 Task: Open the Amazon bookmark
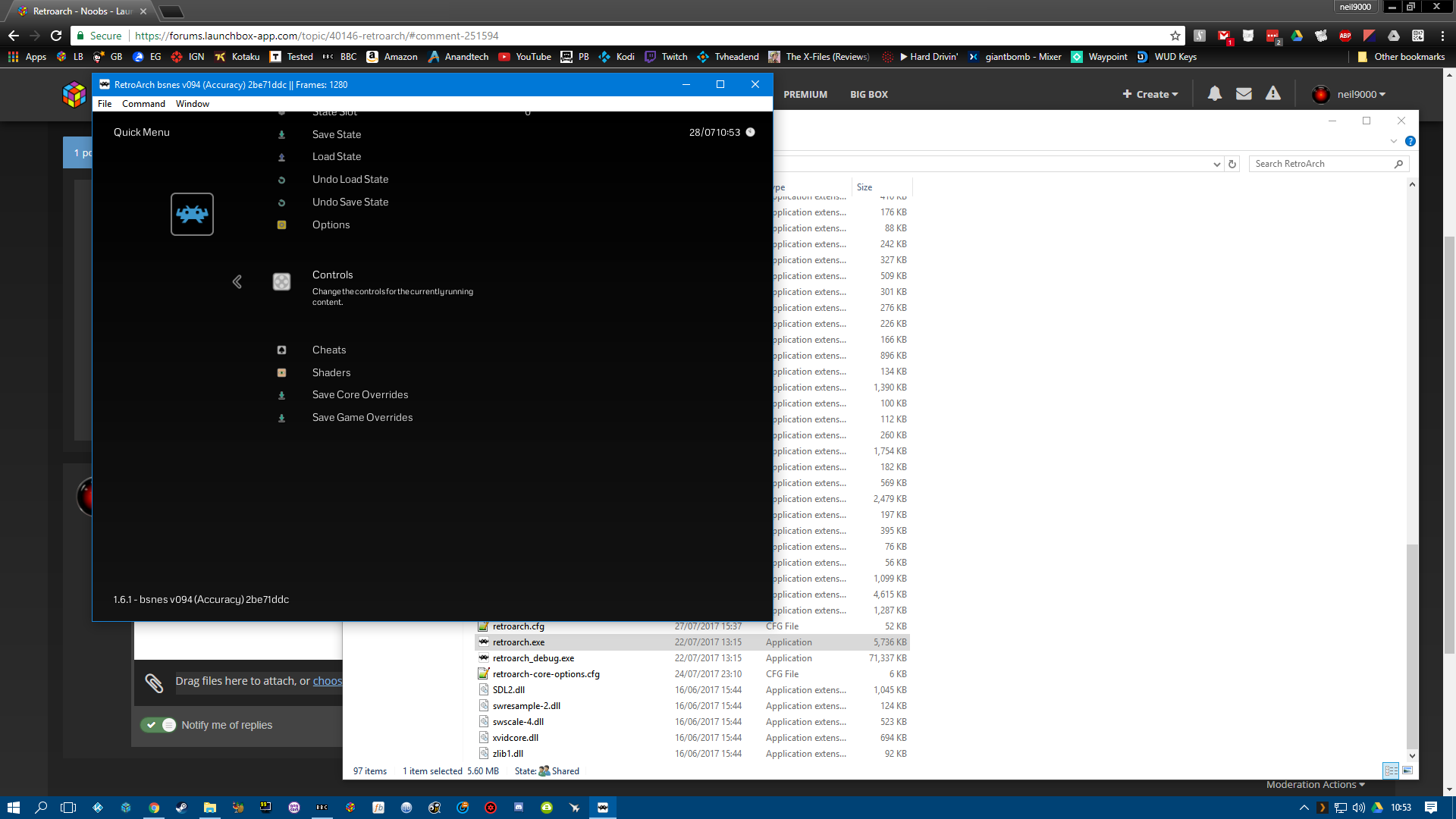(x=392, y=57)
